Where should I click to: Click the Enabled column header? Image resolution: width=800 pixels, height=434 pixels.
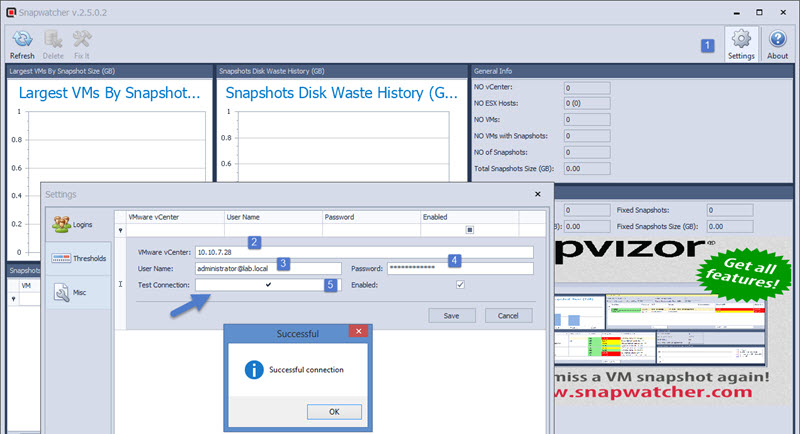pyautogui.click(x=469, y=217)
